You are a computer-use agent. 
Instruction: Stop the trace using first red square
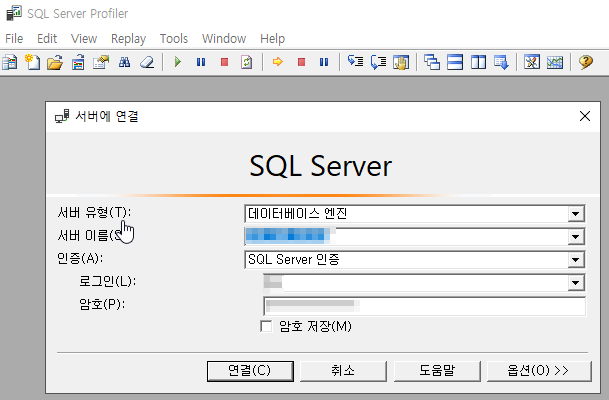pyautogui.click(x=224, y=62)
